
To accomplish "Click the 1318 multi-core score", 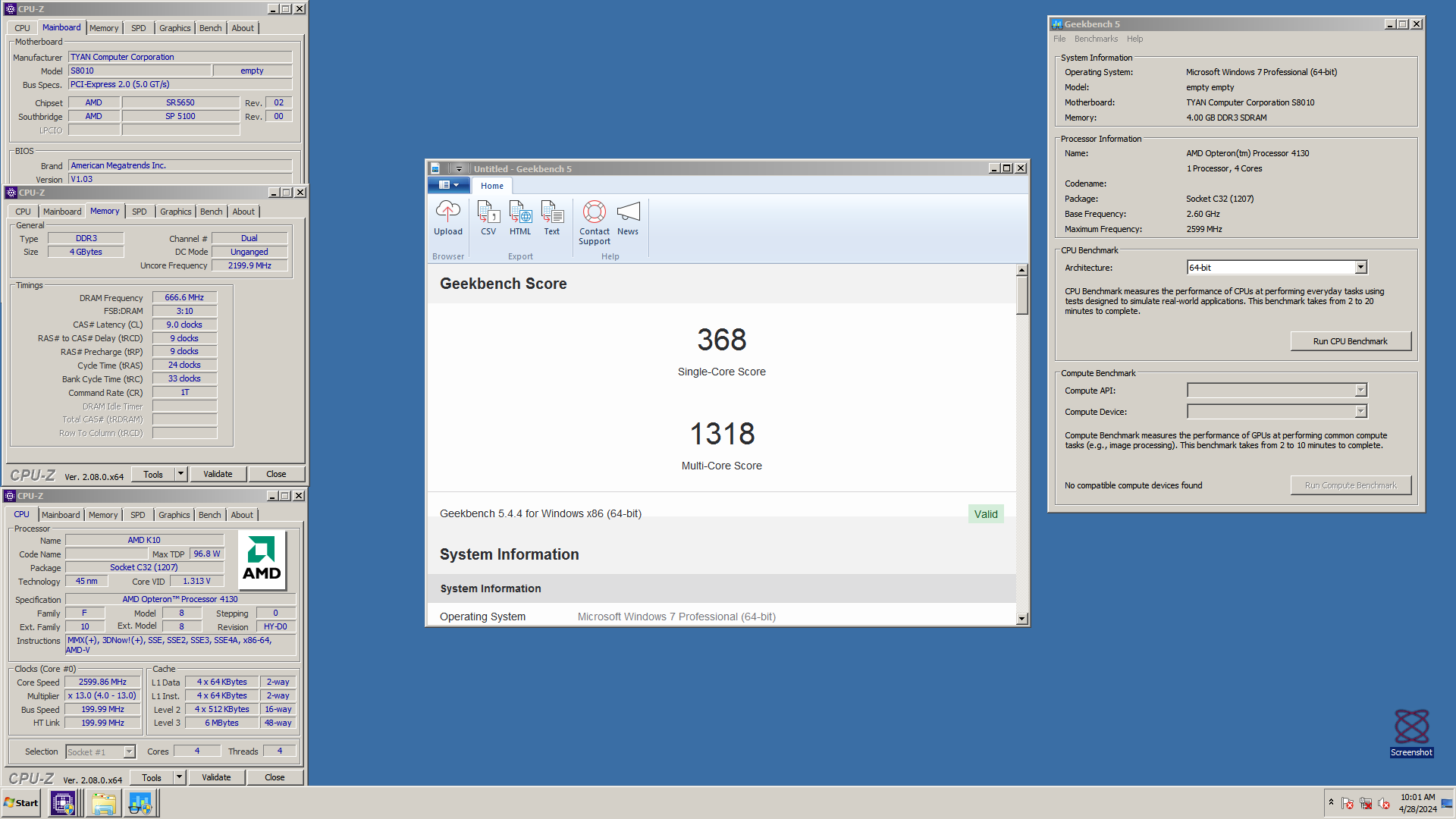I will (722, 434).
